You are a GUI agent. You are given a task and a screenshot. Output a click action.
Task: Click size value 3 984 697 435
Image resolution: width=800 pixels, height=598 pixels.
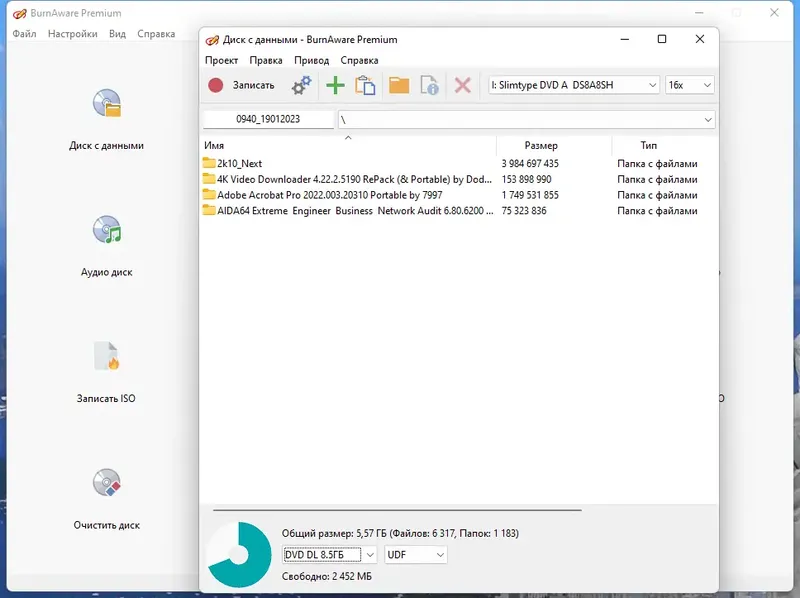pyautogui.click(x=530, y=163)
